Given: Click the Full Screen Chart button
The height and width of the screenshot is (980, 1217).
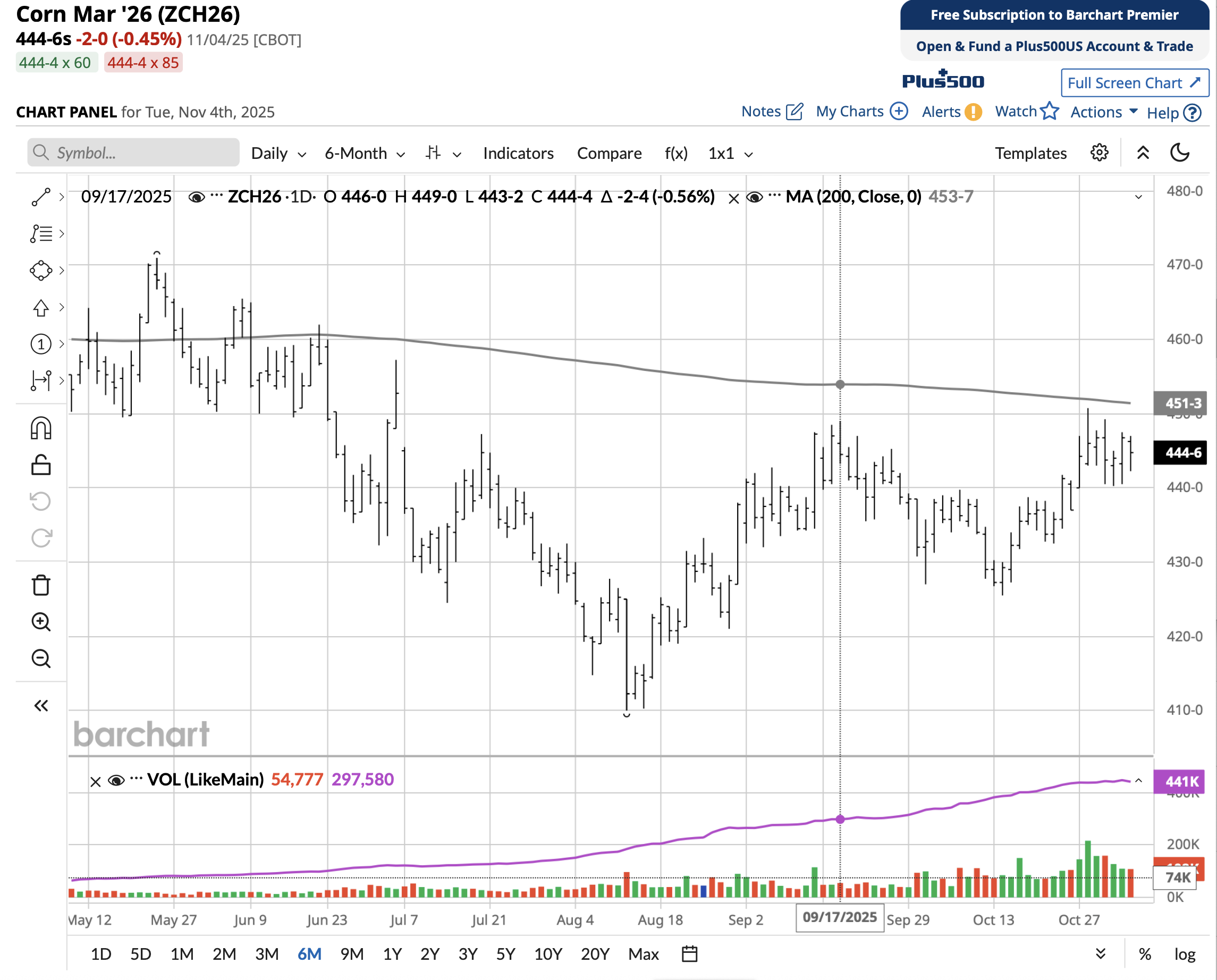Looking at the screenshot, I should click(1134, 83).
